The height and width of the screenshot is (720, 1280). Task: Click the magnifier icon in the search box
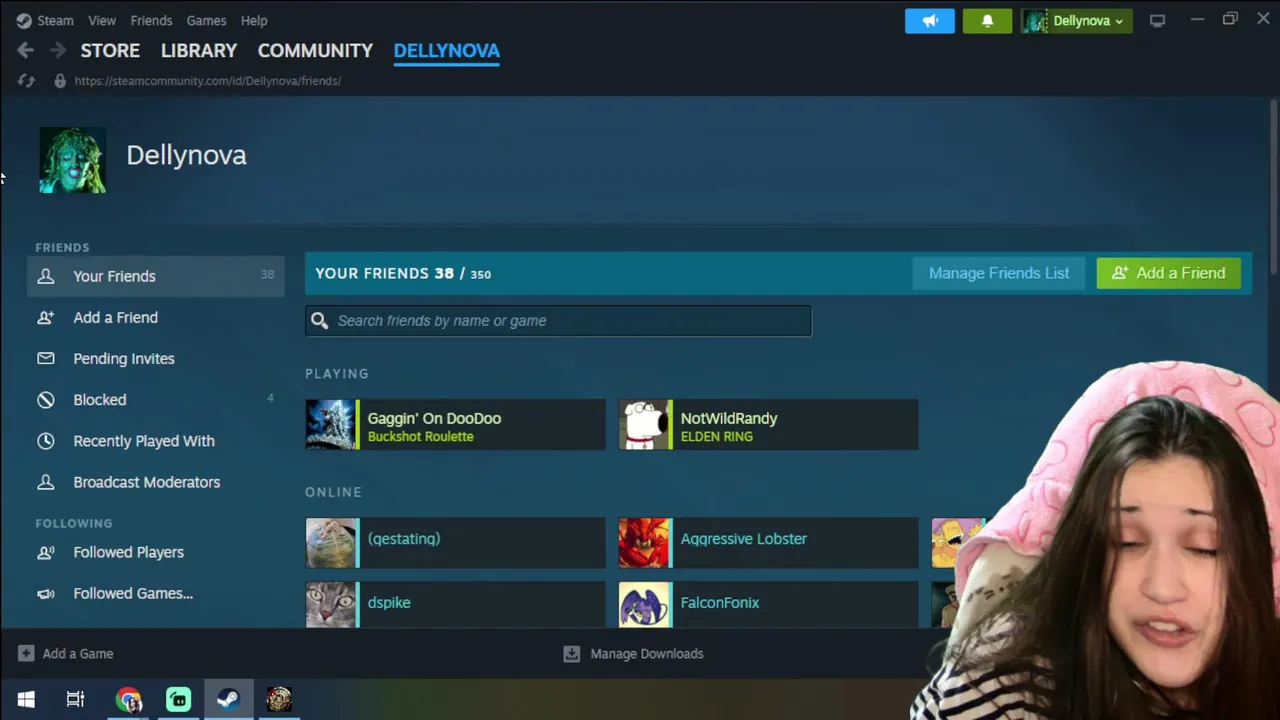[319, 320]
